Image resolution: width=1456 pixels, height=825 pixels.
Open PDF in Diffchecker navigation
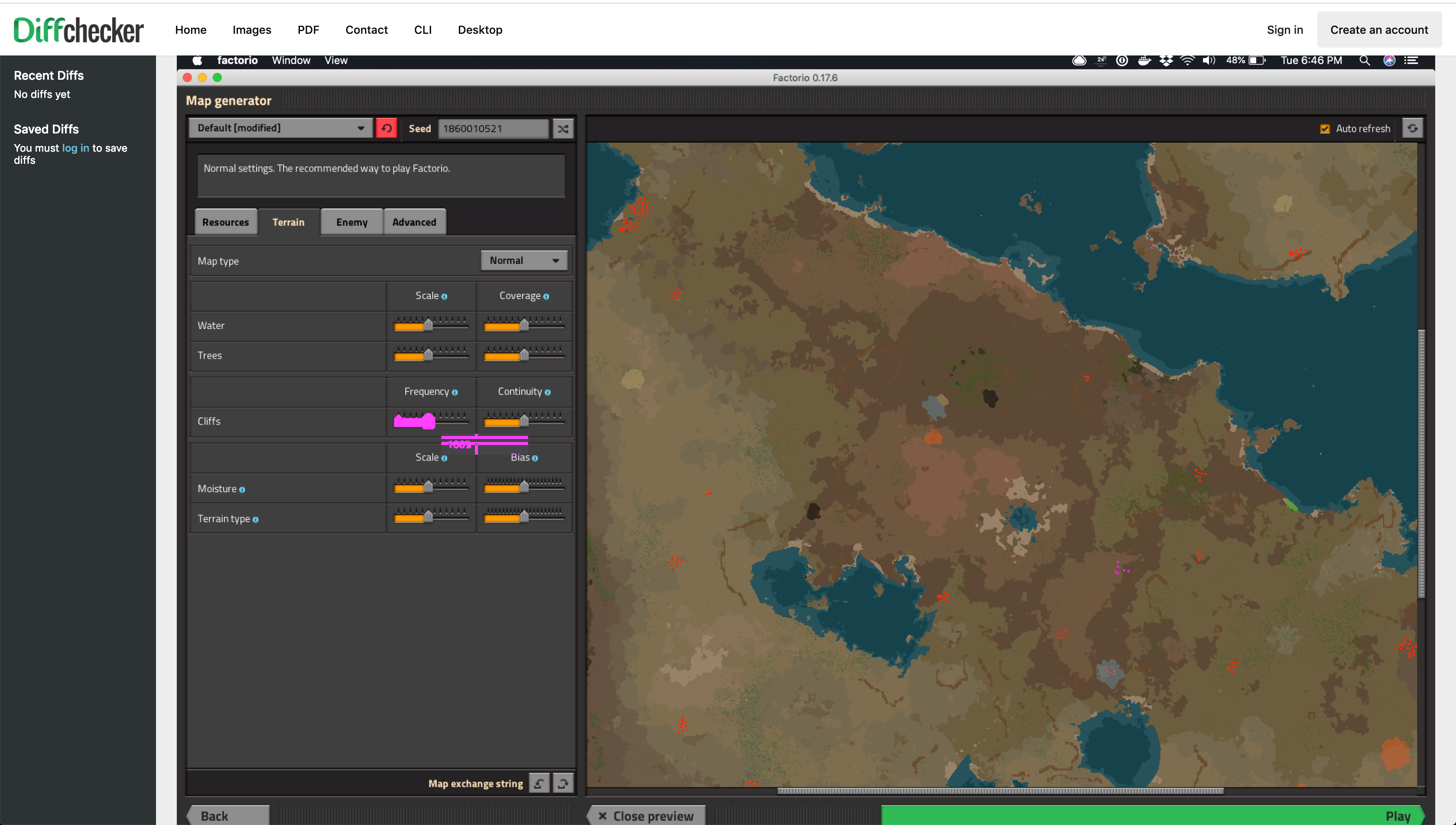click(x=308, y=30)
